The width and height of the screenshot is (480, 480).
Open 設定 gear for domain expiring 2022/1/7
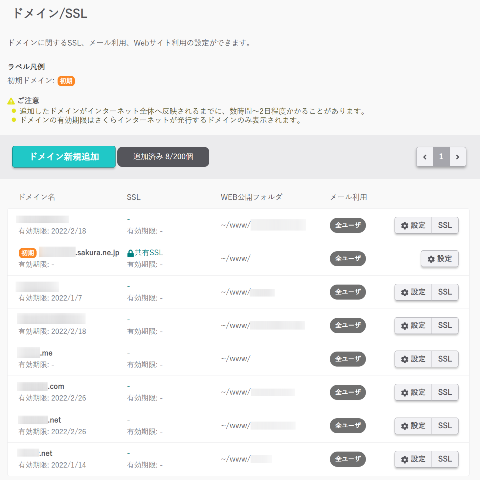click(413, 292)
